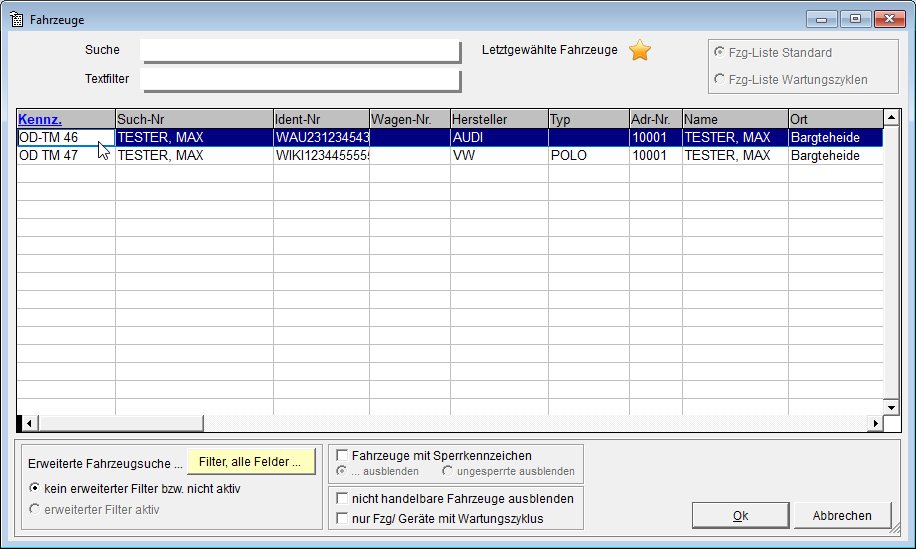Click Bargteheide in the AUDI row
The image size is (916, 549).
point(835,137)
